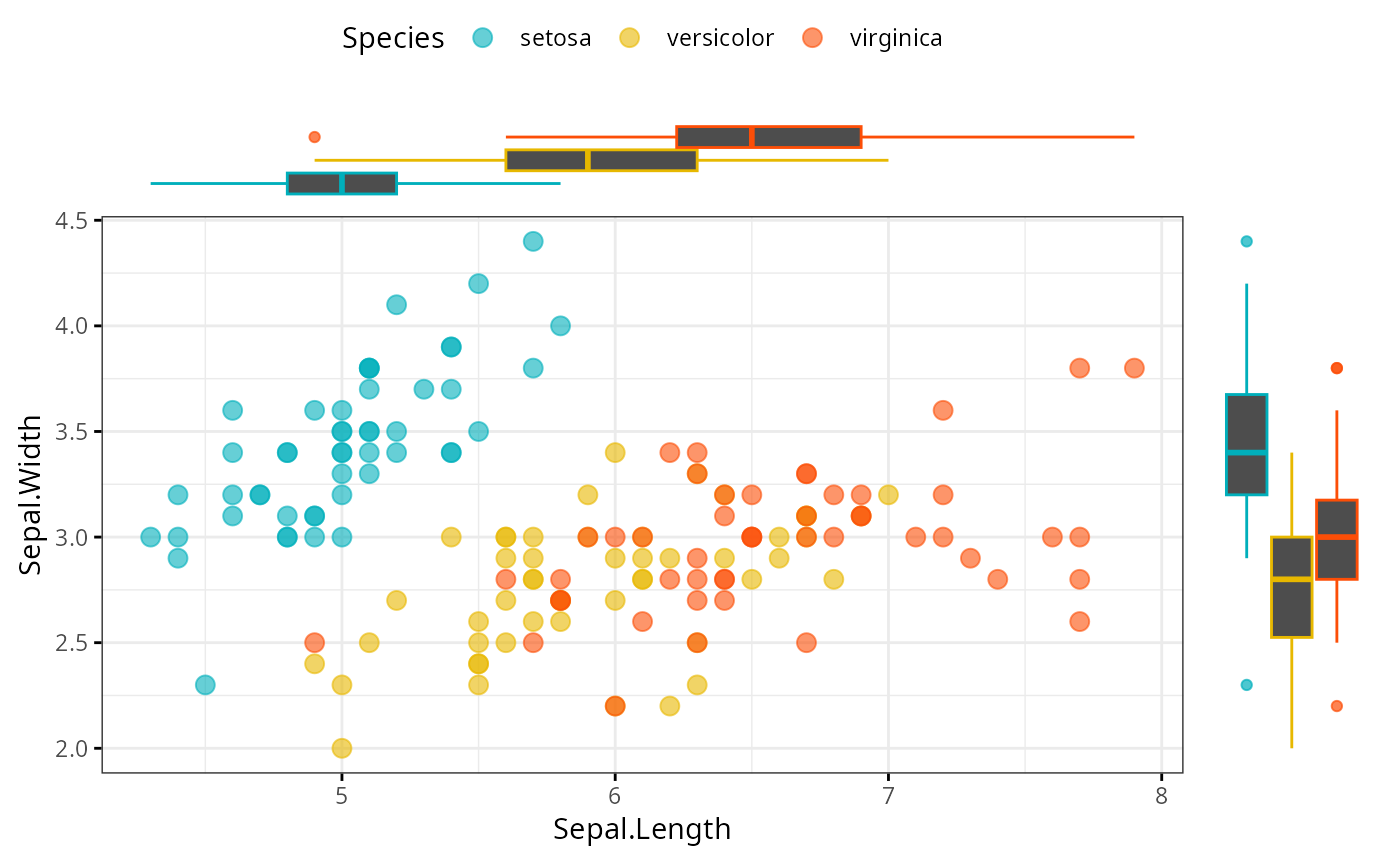Image resolution: width=1400 pixels, height=866 pixels.
Task: Click the upper teal outlier in the right margin
Action: pos(1246,241)
